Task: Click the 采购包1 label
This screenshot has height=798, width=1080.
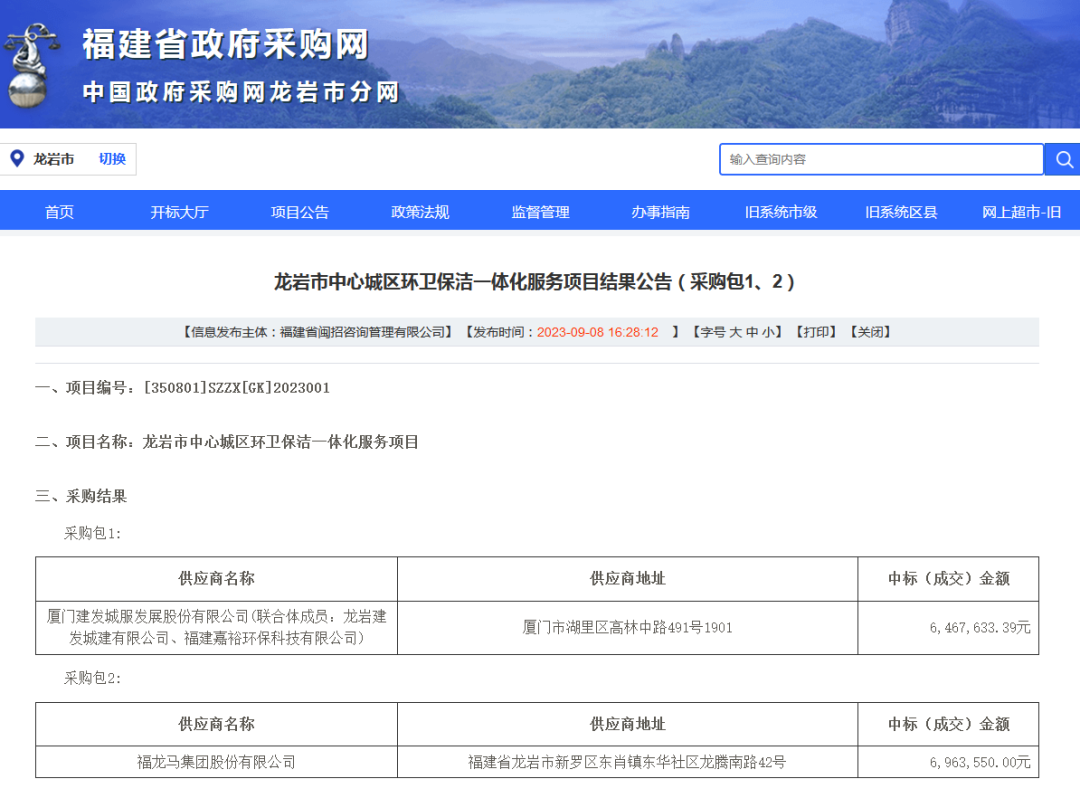Action: pyautogui.click(x=92, y=534)
